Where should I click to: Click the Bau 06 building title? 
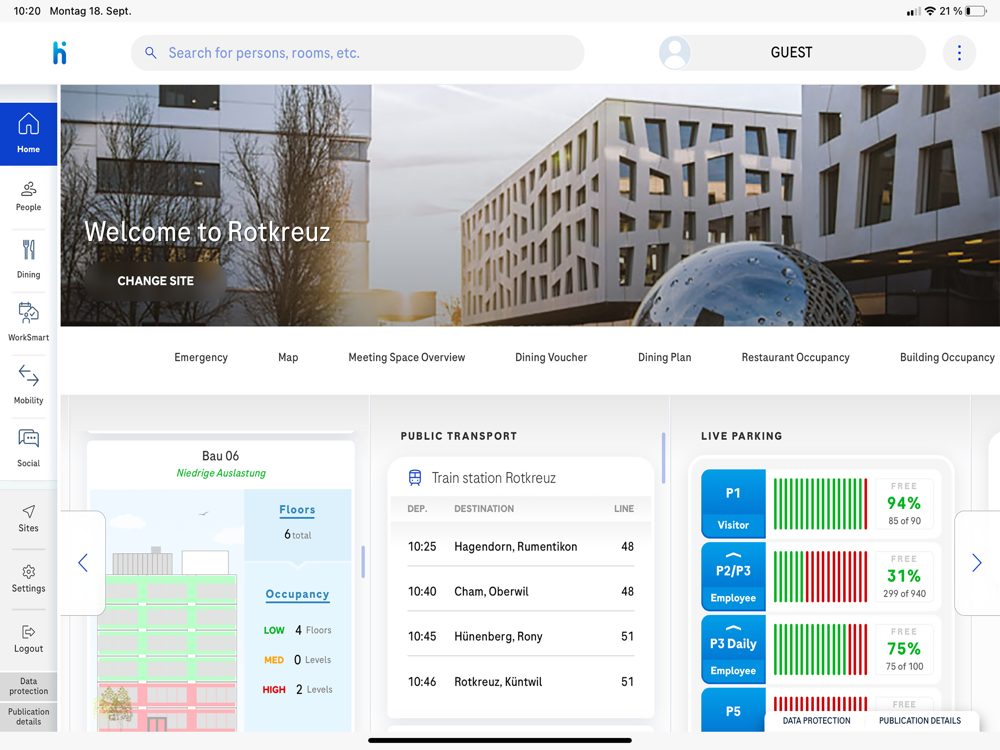tap(221, 456)
